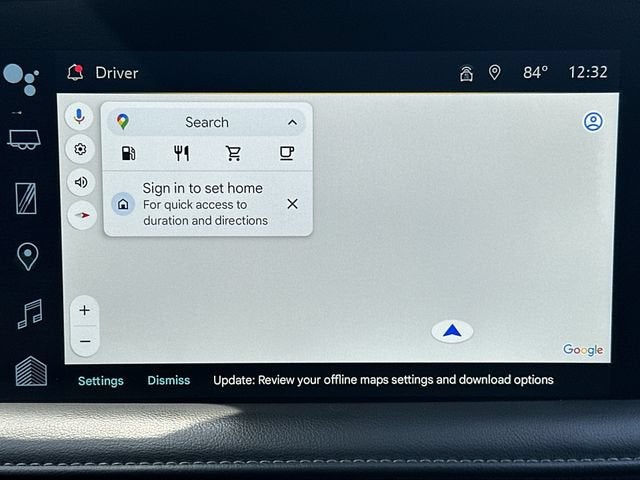Open the notification bell next to Driver
This screenshot has height=480, width=640.
pos(75,73)
